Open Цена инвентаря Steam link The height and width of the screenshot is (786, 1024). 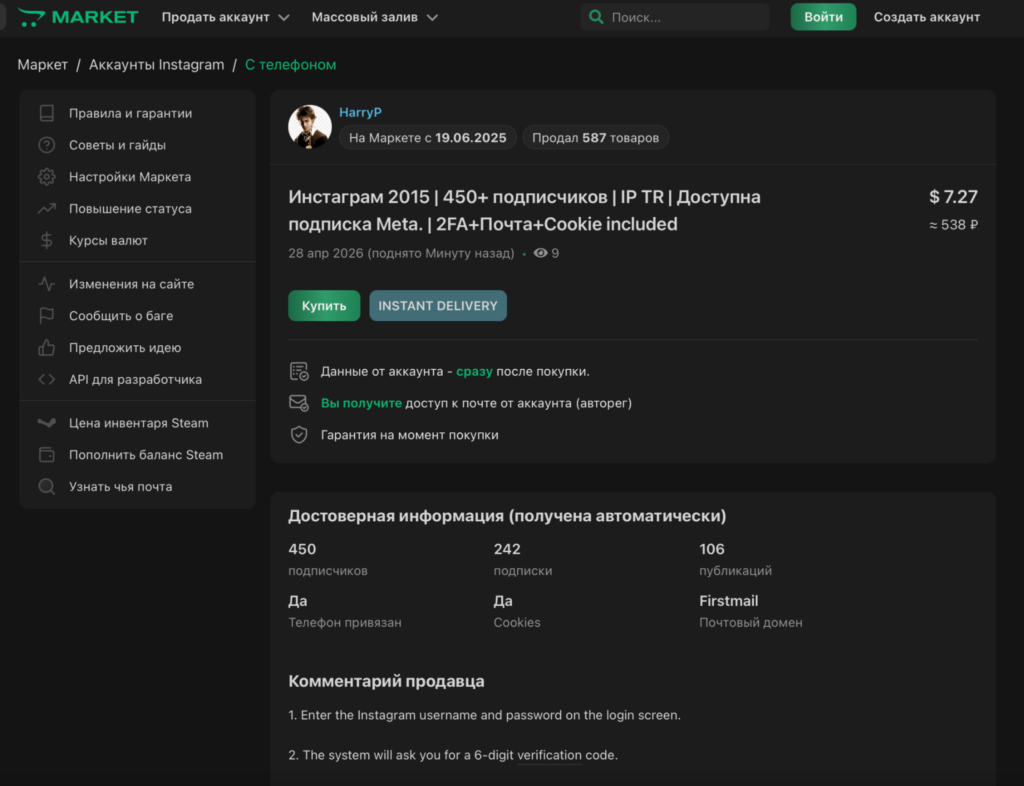tap(137, 423)
